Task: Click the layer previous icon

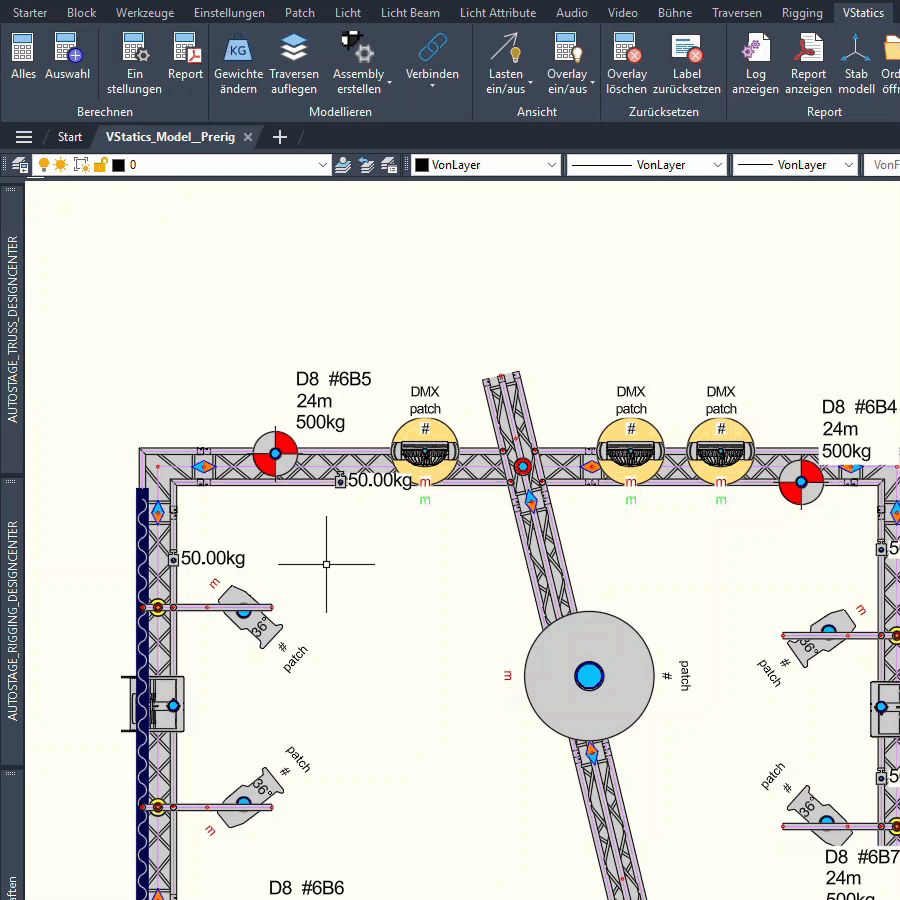Action: pyautogui.click(x=366, y=165)
